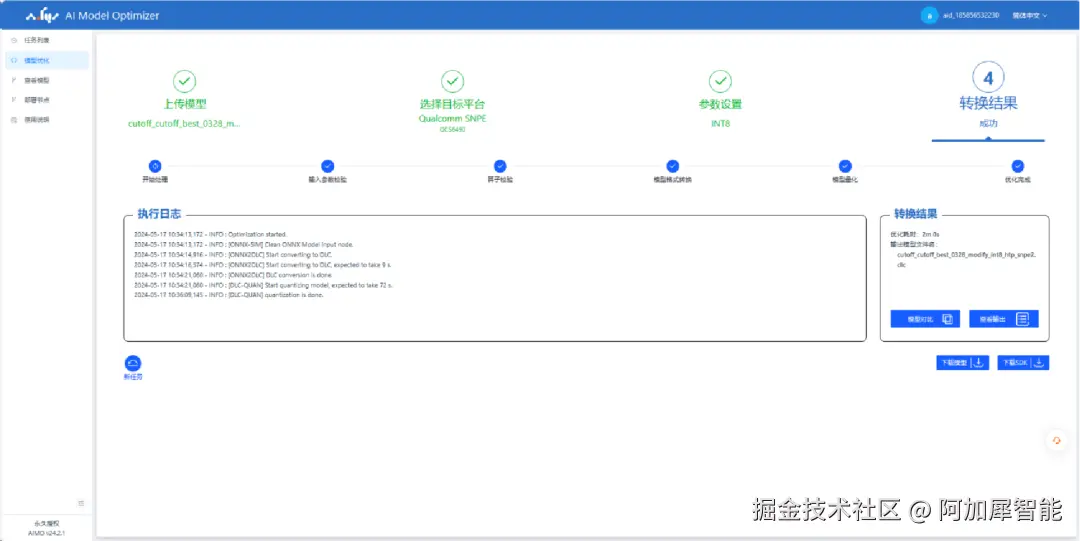
Task: Click the sidebar collapse icon
Action: click(81, 503)
